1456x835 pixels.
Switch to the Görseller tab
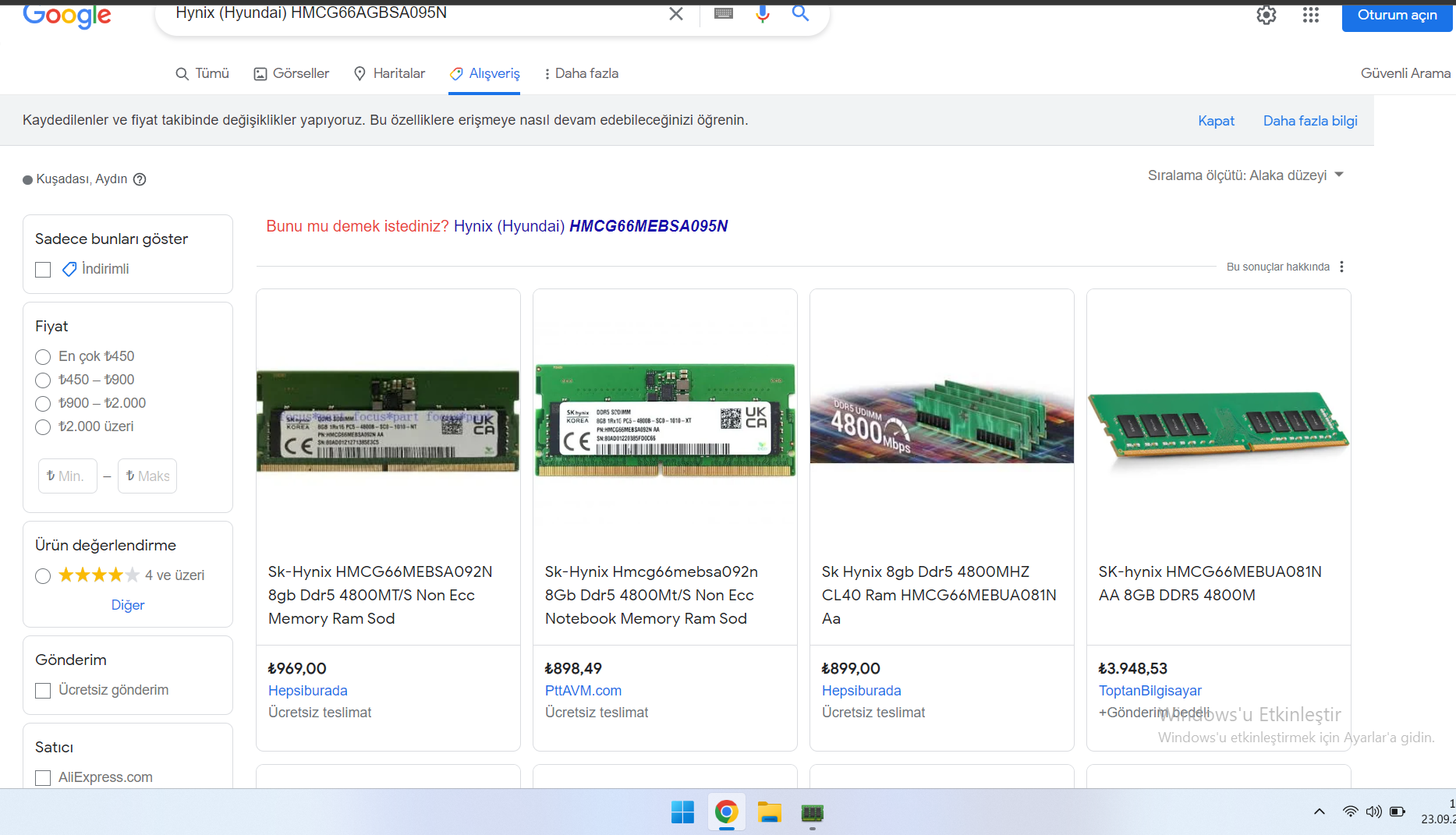(292, 73)
